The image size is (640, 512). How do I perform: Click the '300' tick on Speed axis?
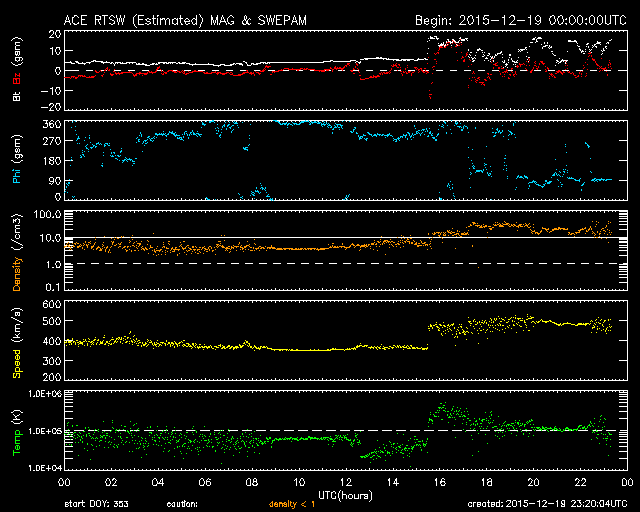pyautogui.click(x=52, y=361)
